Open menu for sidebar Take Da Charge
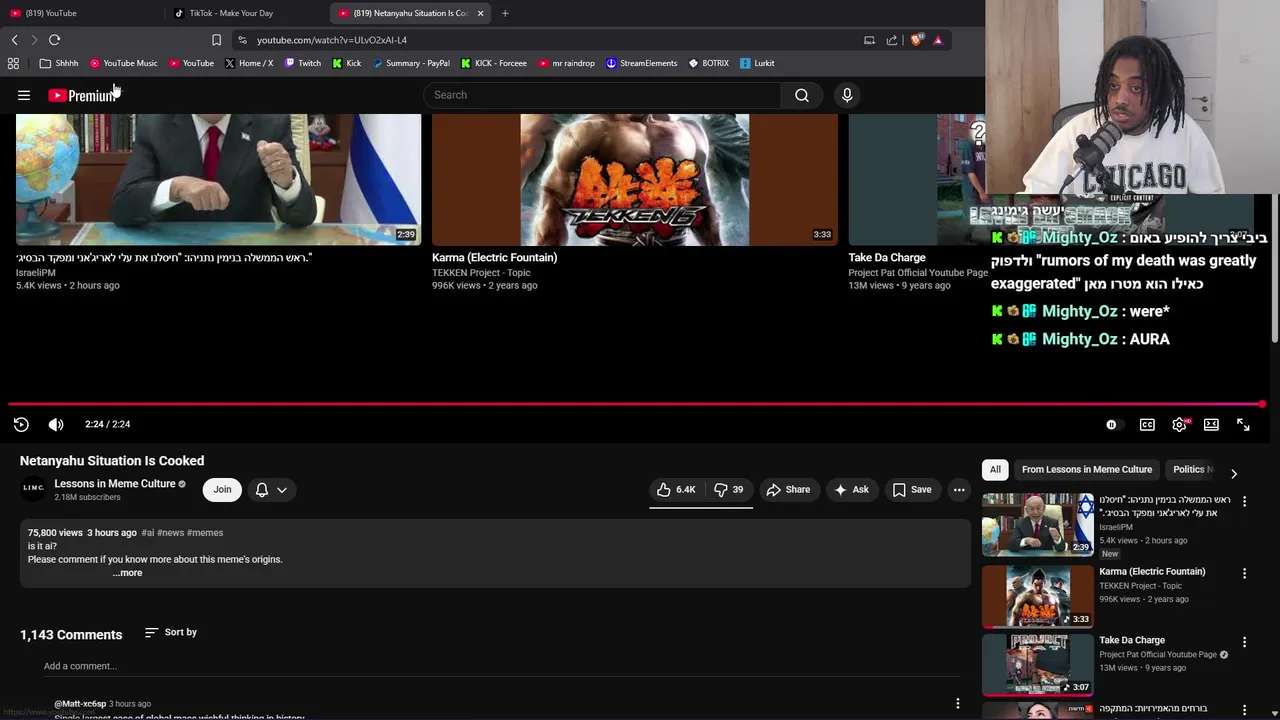 coord(1244,642)
